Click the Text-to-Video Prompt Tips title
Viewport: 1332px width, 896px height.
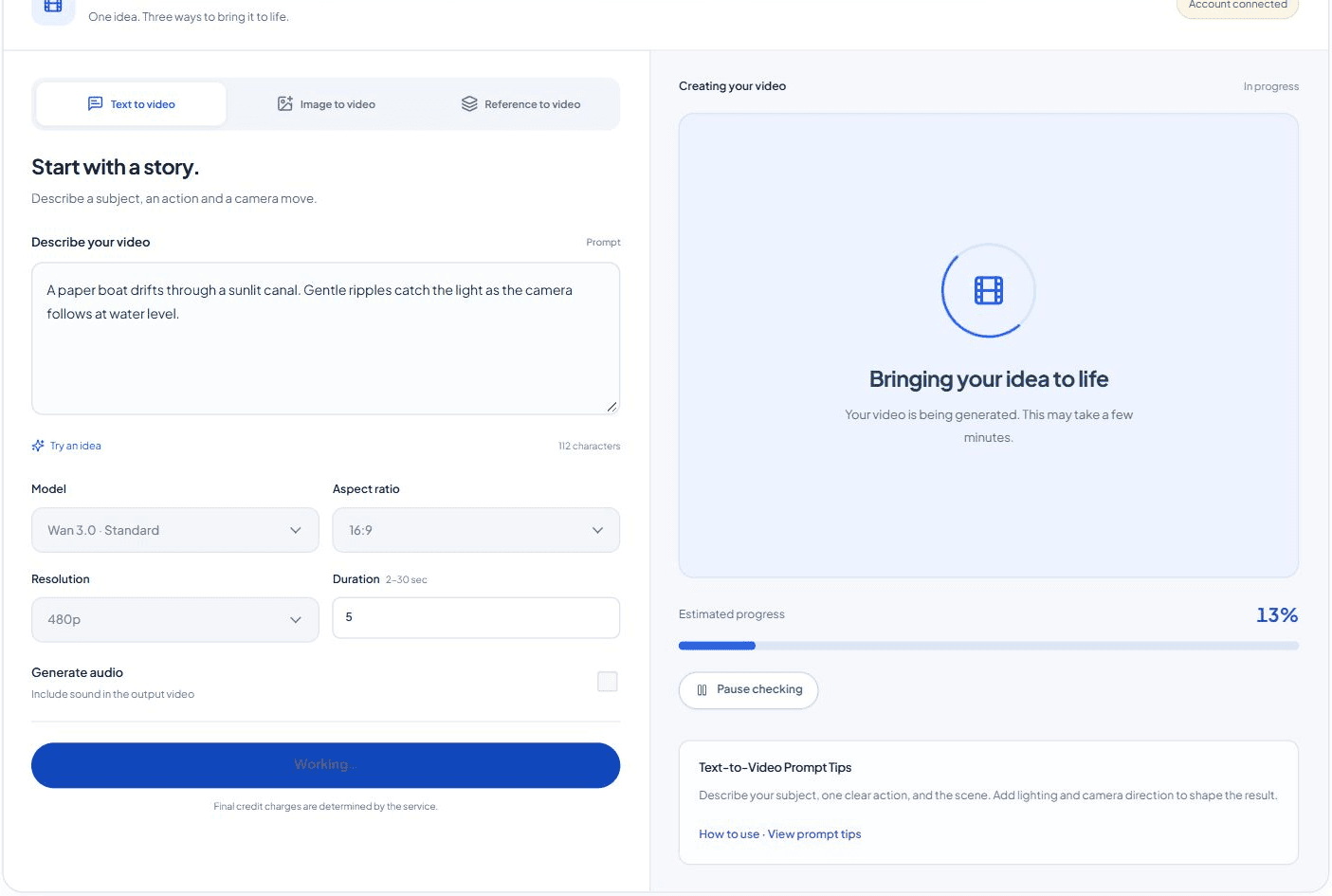click(x=775, y=768)
